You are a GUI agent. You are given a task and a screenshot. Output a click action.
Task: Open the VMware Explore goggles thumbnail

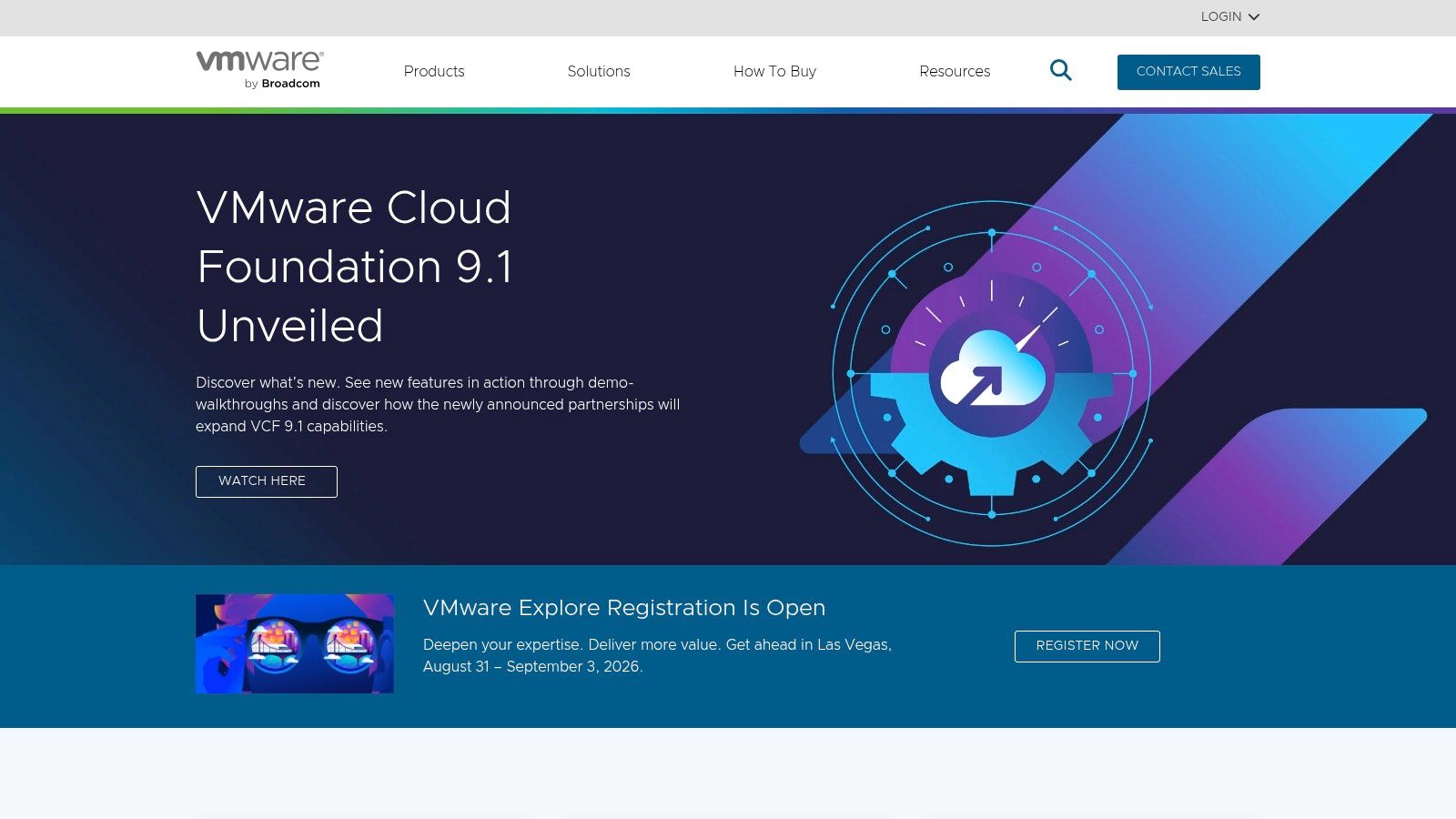(295, 643)
